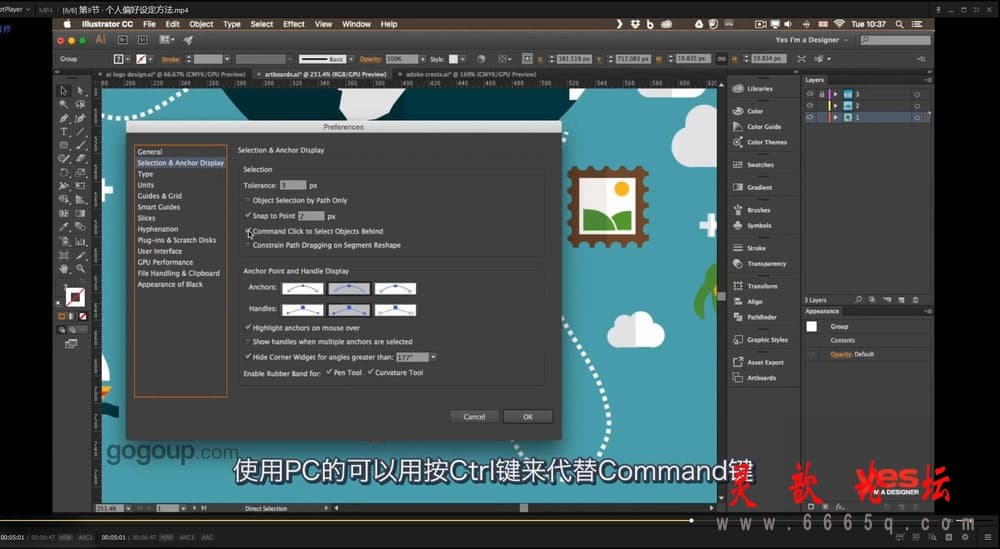This screenshot has width=1000, height=549.
Task: Open the Swatches panel
Action: [x=753, y=165]
